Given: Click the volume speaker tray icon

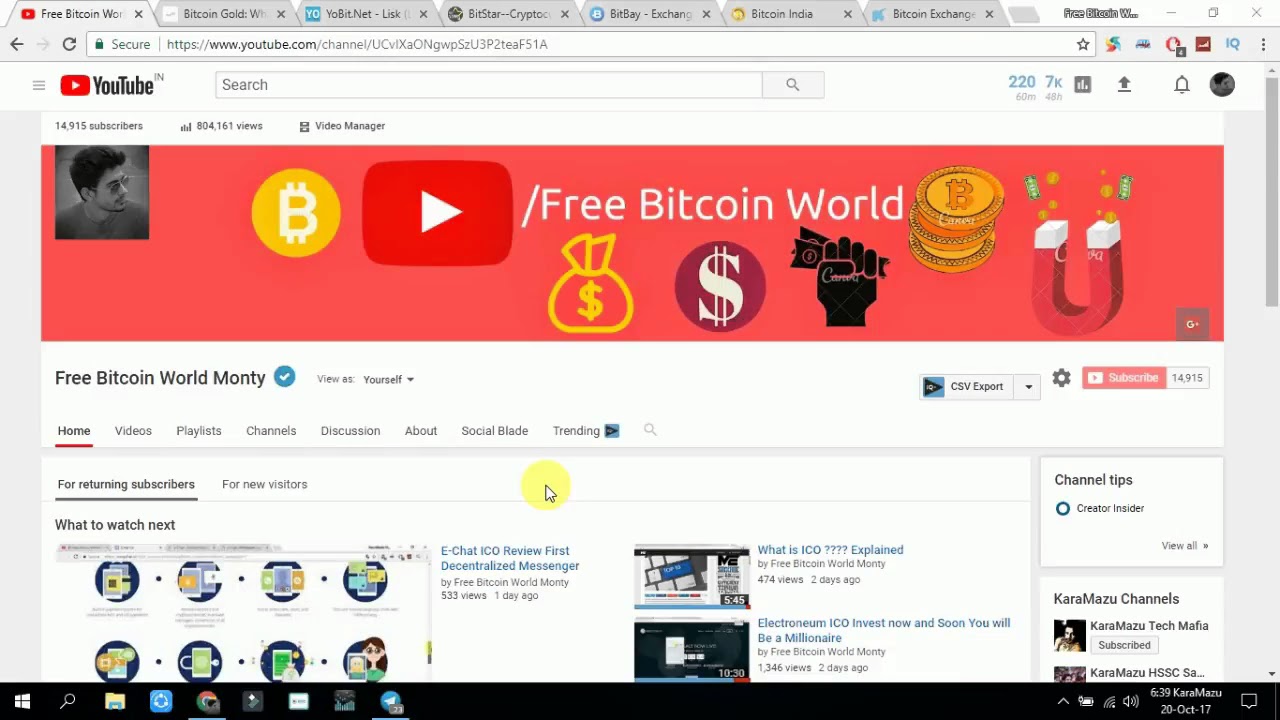Looking at the screenshot, I should tap(1131, 701).
